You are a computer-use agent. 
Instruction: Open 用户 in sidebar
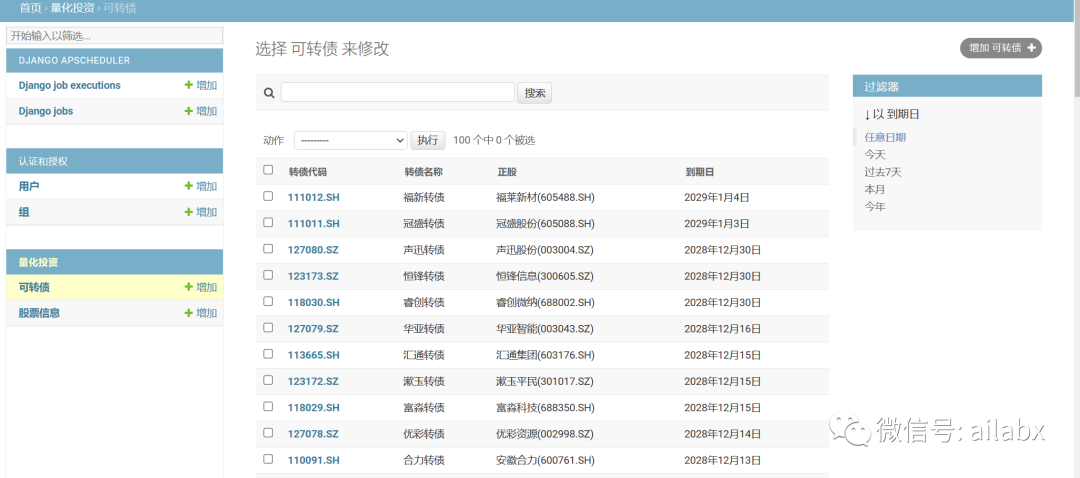coord(29,186)
